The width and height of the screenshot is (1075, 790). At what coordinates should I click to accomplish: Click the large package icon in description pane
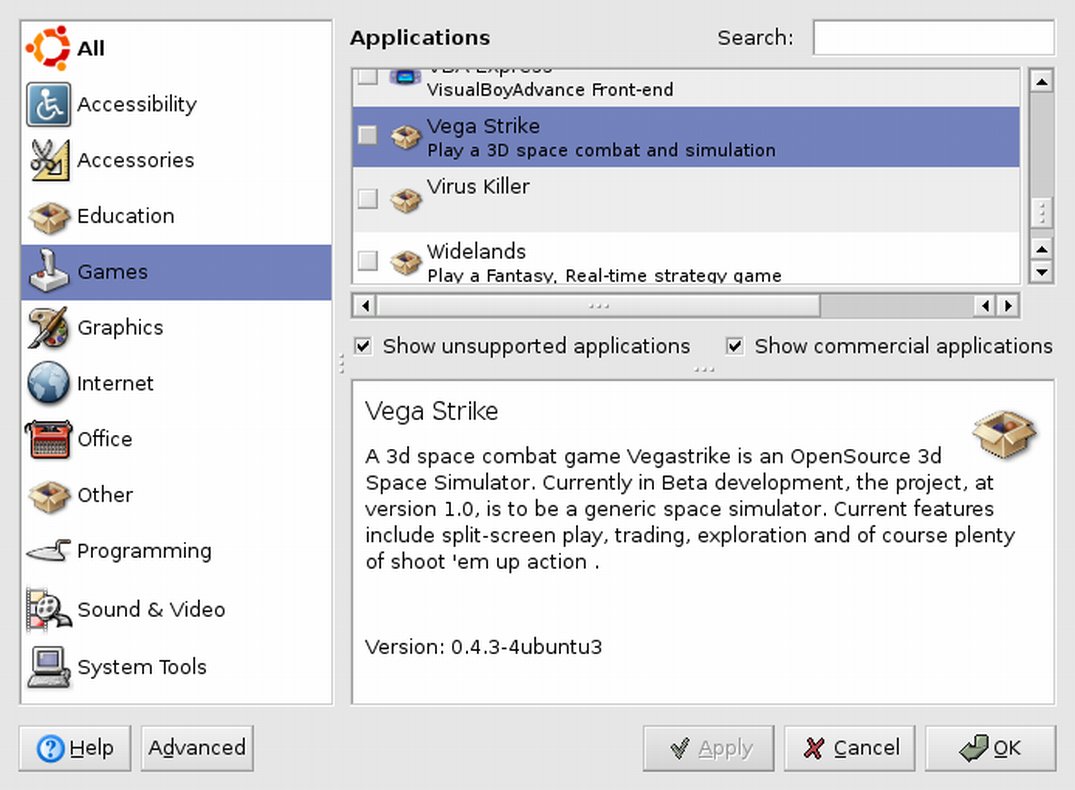pos(1004,434)
